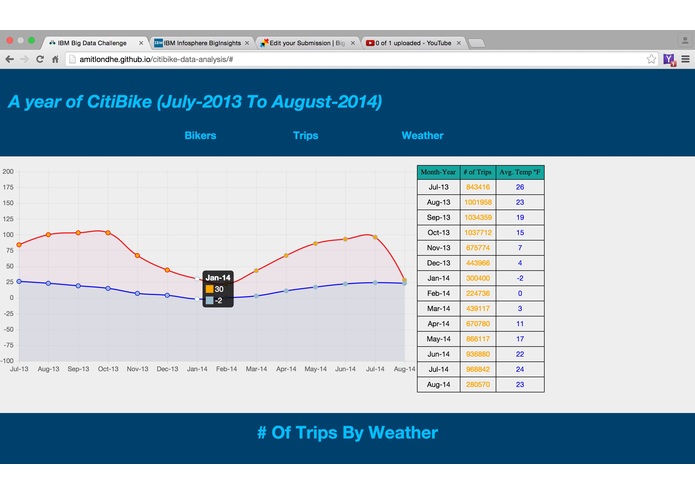Open the Chrome hamburger menu
Viewport: 695px width, 494px height.
coord(685,59)
